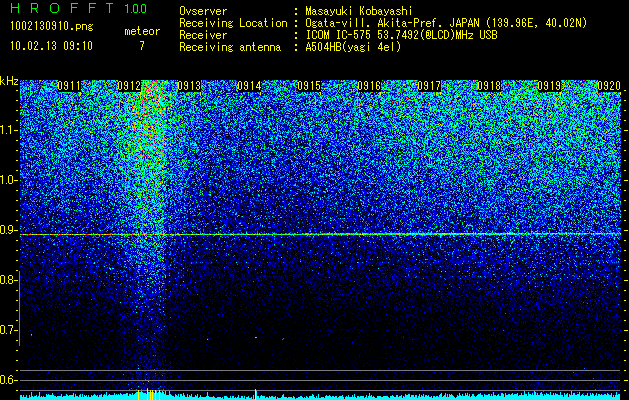Click the 1.0 kHz axis label
Screen dimensions: 629x400
pos(7,180)
